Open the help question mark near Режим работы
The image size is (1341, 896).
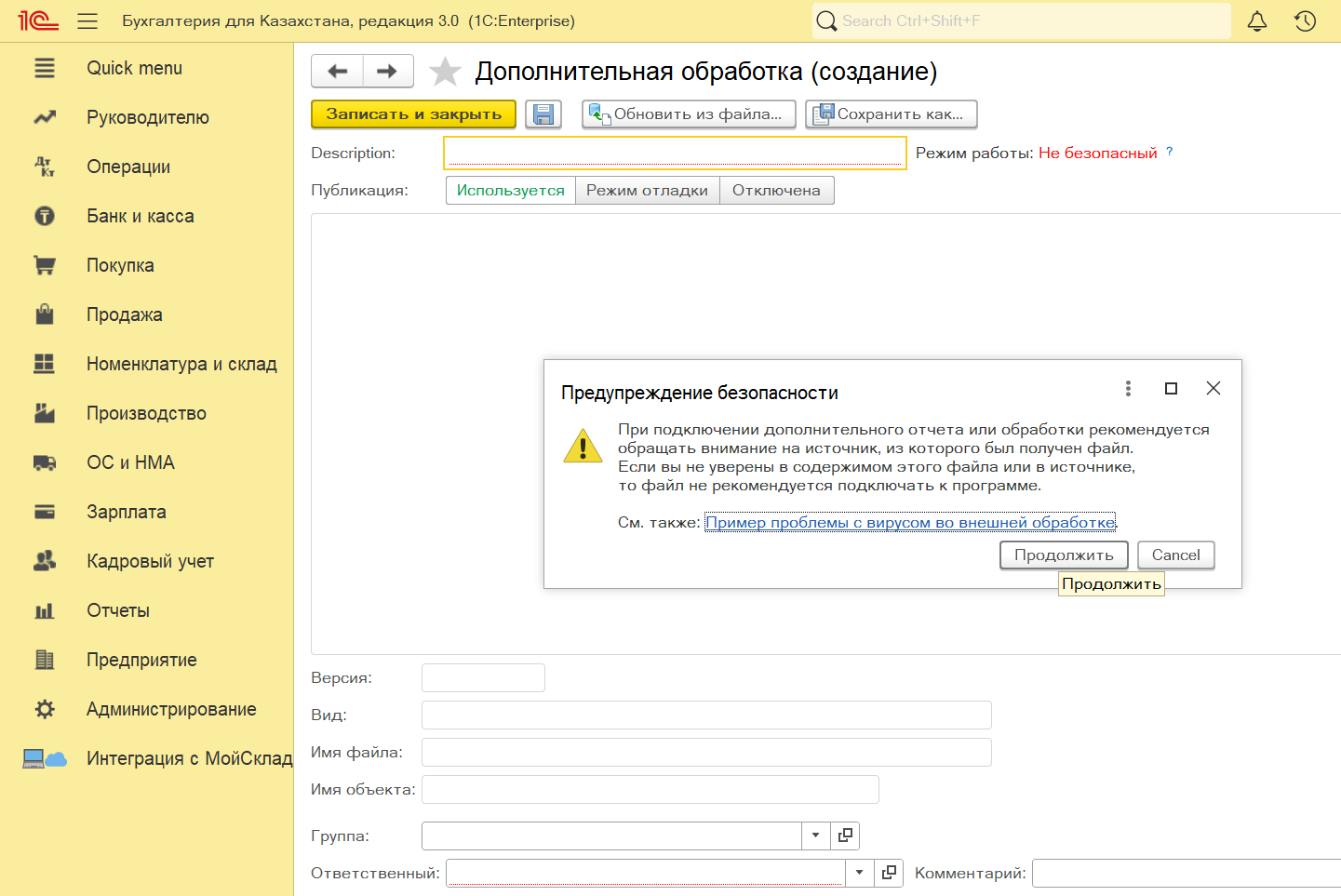[x=1170, y=152]
